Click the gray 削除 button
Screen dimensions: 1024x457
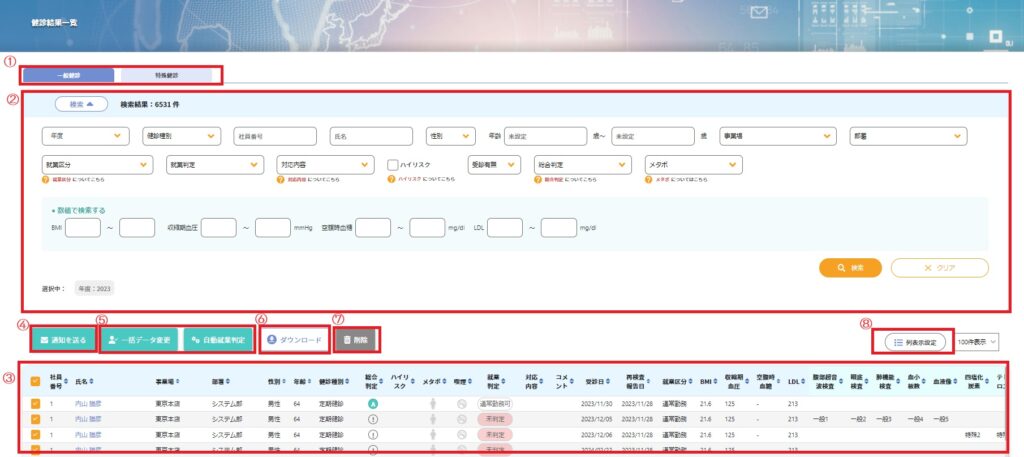(355, 340)
